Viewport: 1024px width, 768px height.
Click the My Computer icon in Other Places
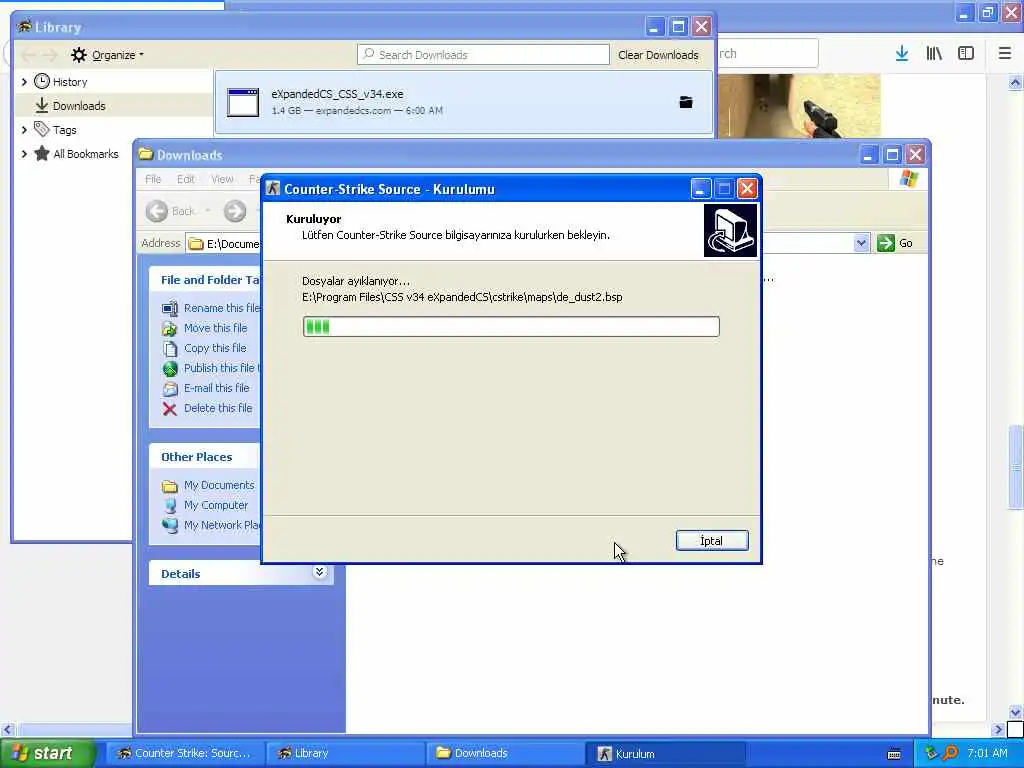tap(170, 505)
